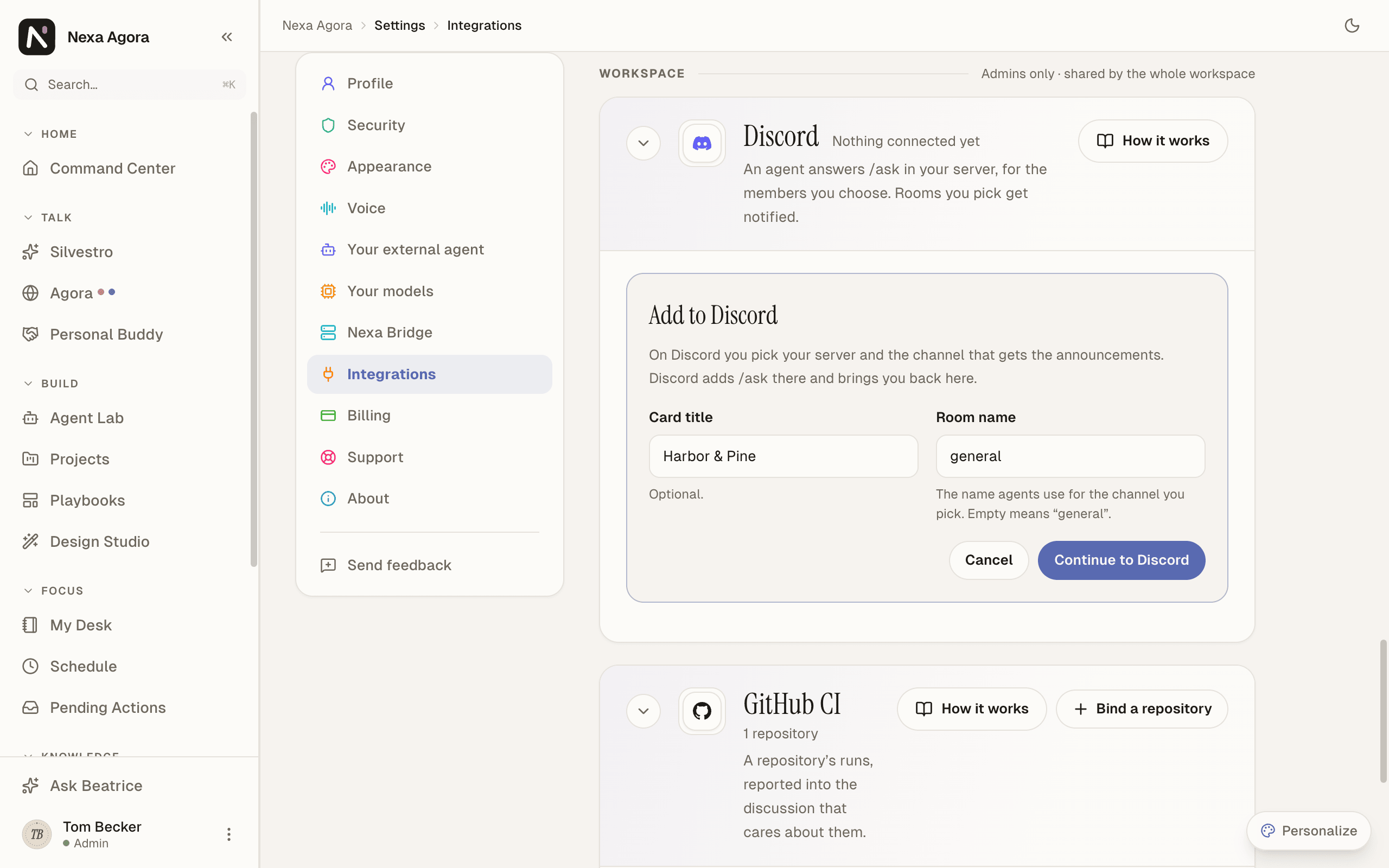Click the Card title input field

(x=783, y=456)
